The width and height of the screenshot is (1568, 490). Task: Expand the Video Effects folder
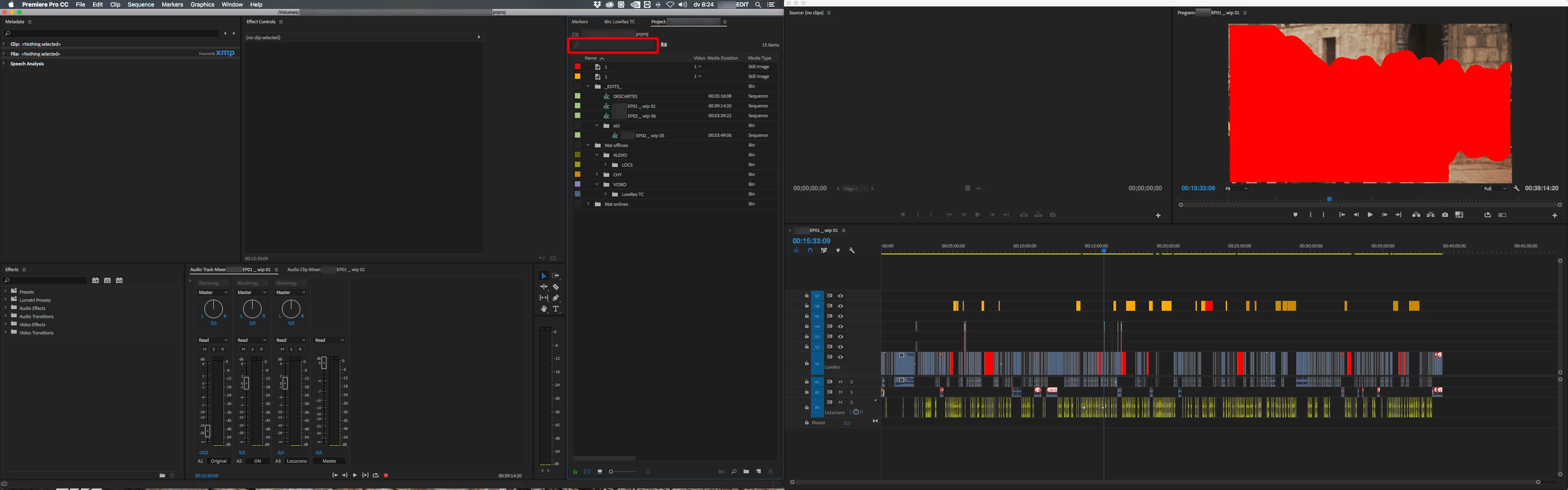click(5, 325)
